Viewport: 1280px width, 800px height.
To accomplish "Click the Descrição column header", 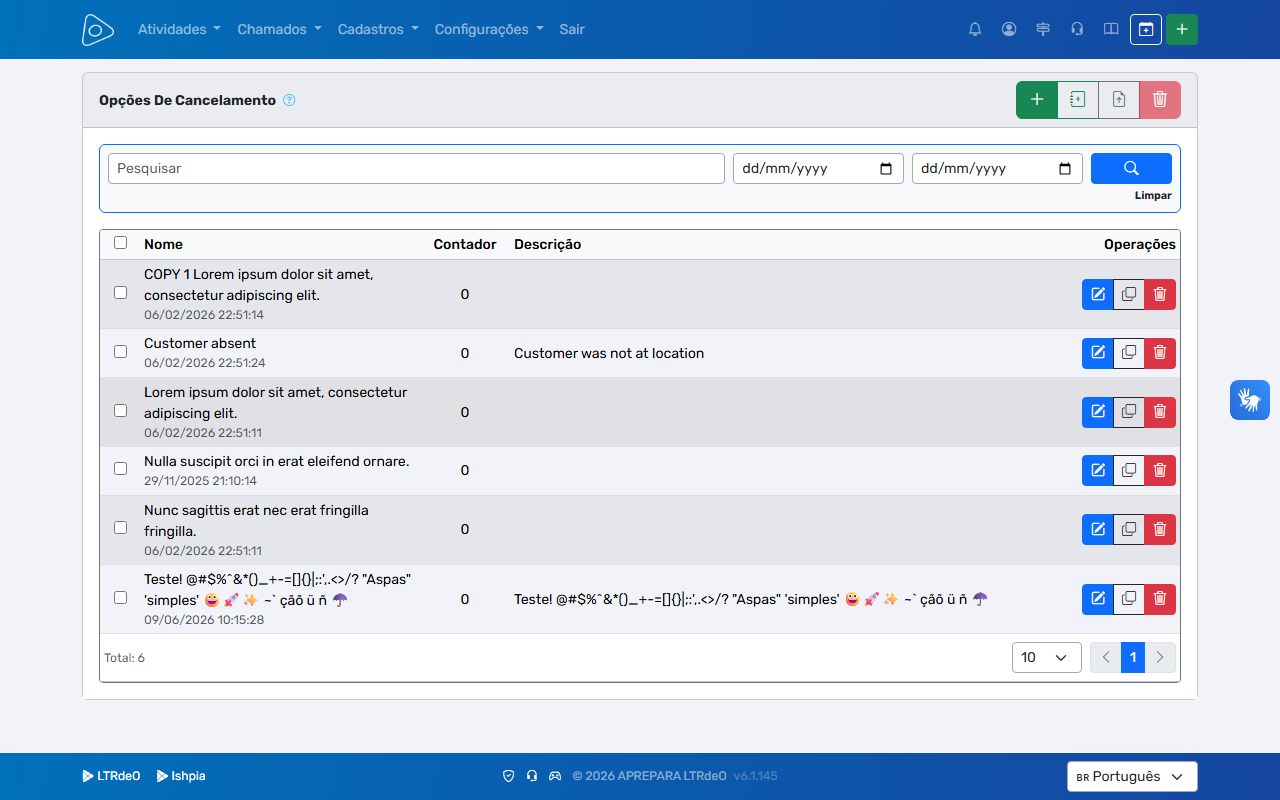I will 547,244.
